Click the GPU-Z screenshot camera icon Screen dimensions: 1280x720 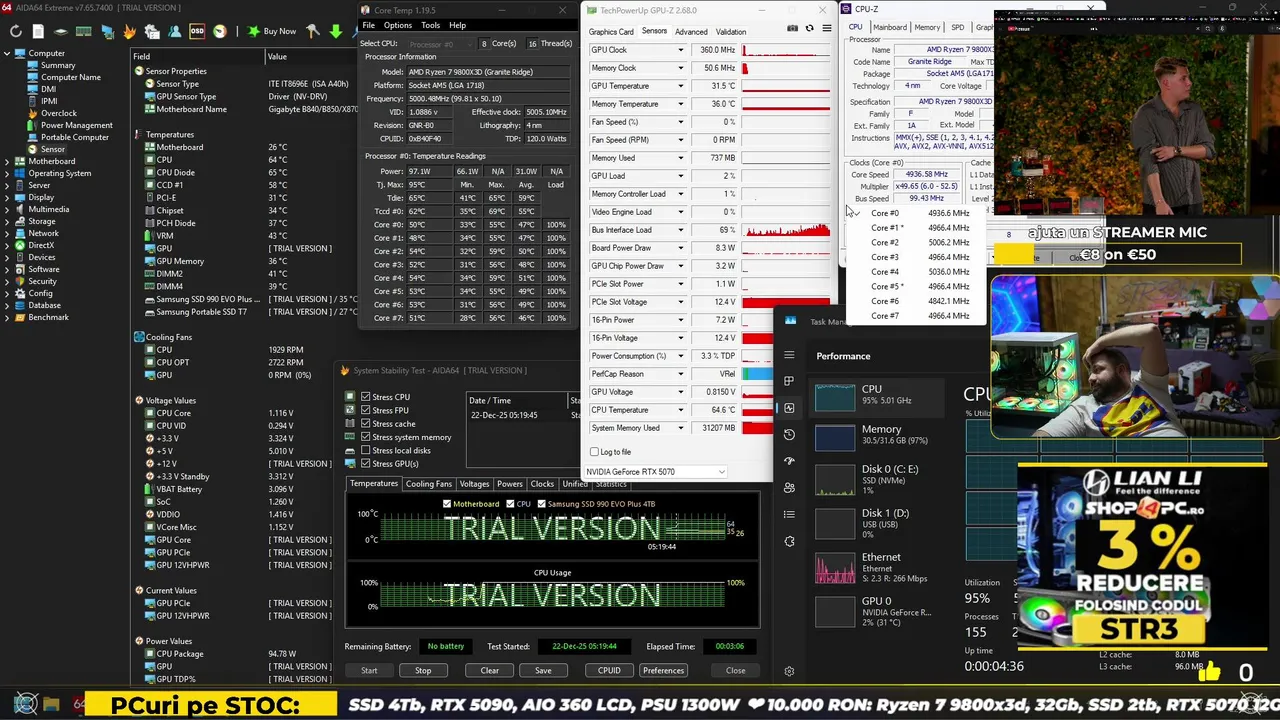(x=793, y=28)
